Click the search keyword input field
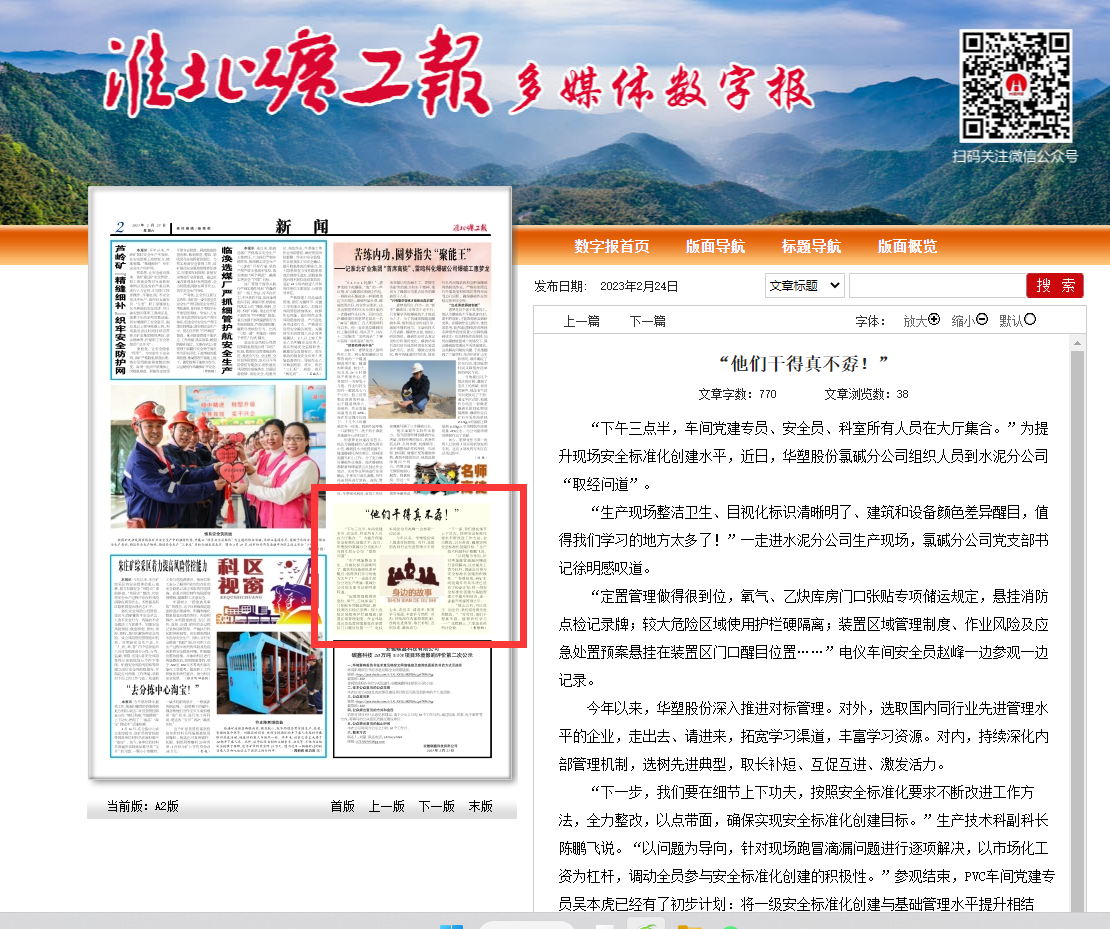 coord(936,285)
